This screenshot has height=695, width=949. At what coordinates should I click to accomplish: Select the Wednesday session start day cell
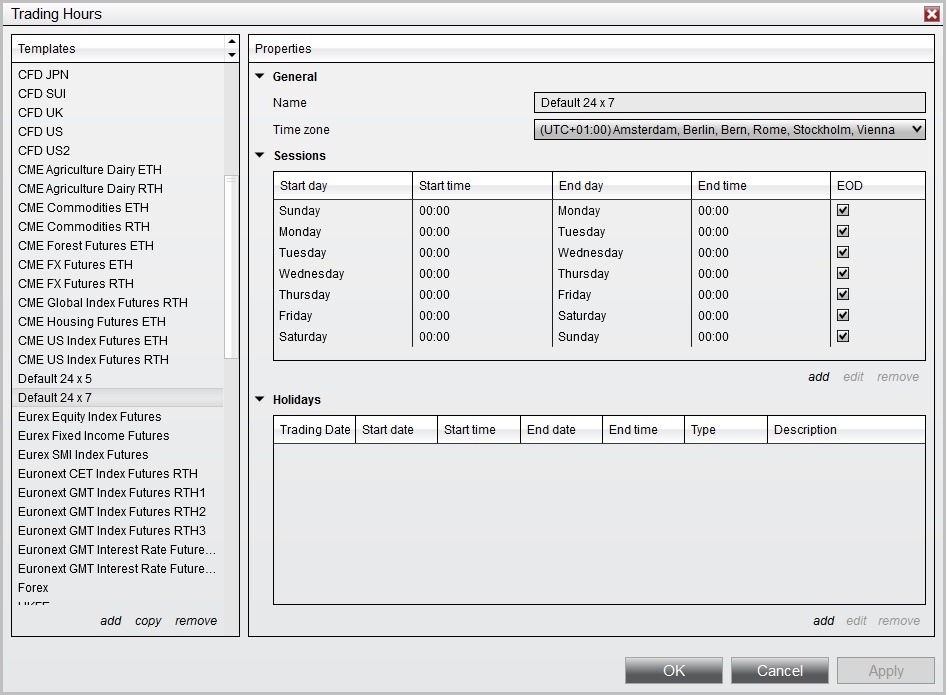click(x=343, y=273)
